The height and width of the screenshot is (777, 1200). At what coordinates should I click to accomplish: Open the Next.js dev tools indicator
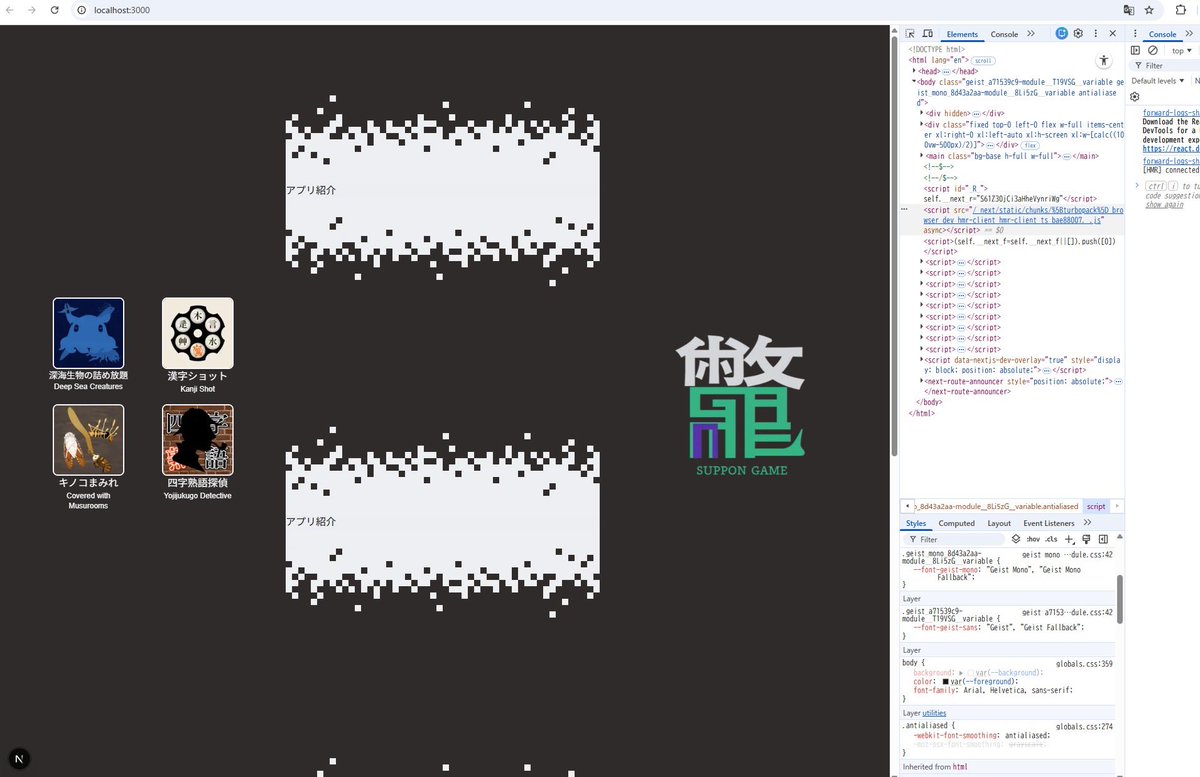pyautogui.click(x=19, y=759)
